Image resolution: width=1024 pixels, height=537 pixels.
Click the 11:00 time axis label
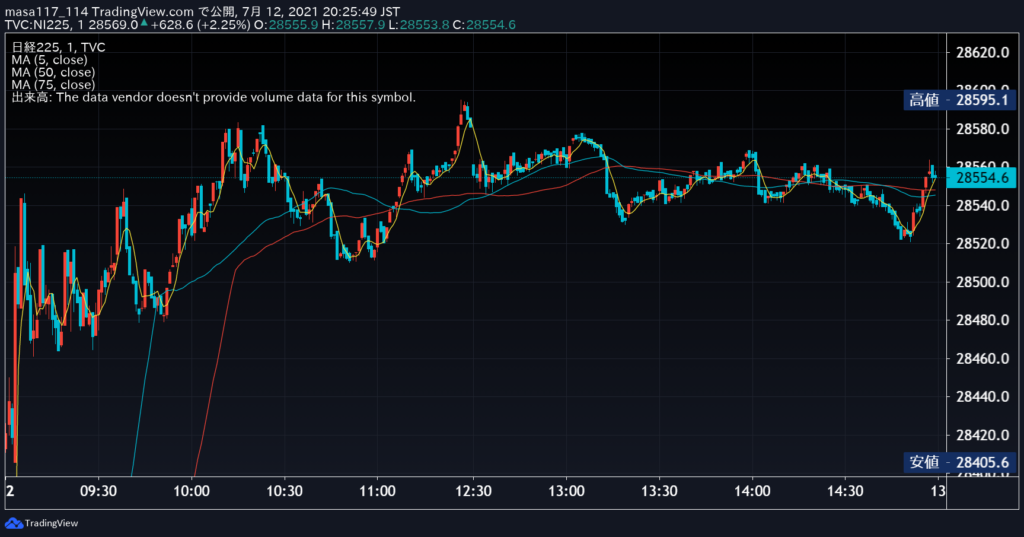[377, 491]
